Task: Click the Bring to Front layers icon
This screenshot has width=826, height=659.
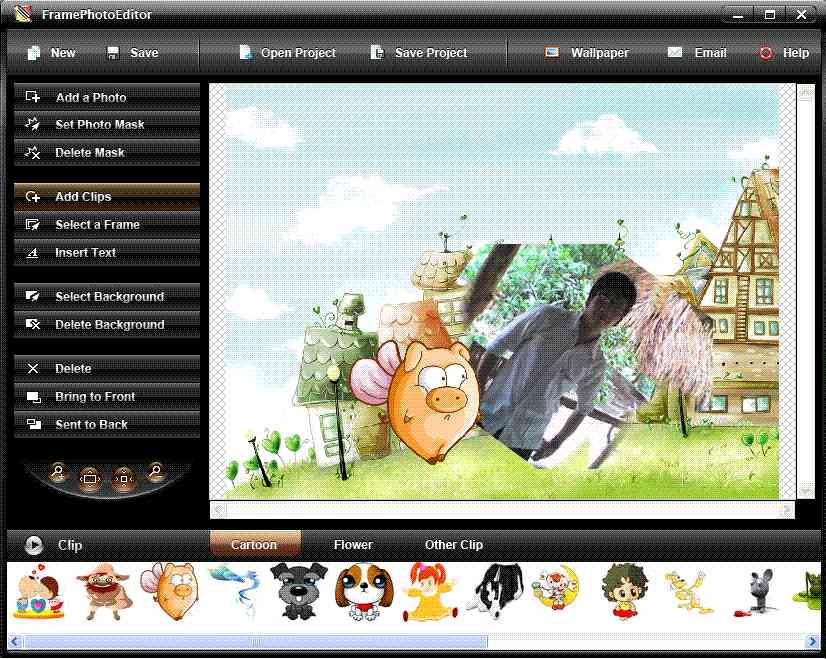Action: point(33,397)
